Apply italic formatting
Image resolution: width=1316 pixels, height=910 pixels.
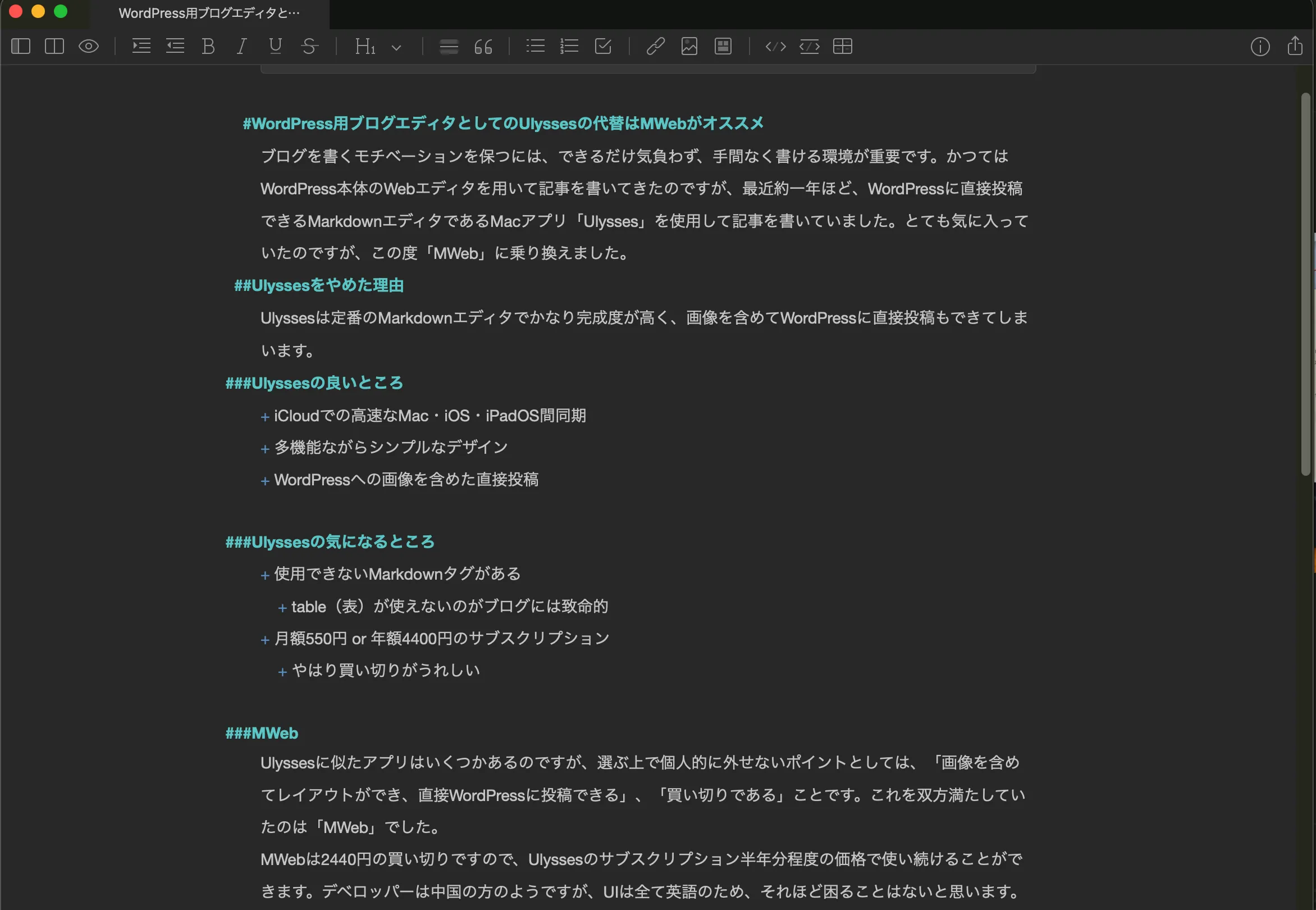click(241, 47)
